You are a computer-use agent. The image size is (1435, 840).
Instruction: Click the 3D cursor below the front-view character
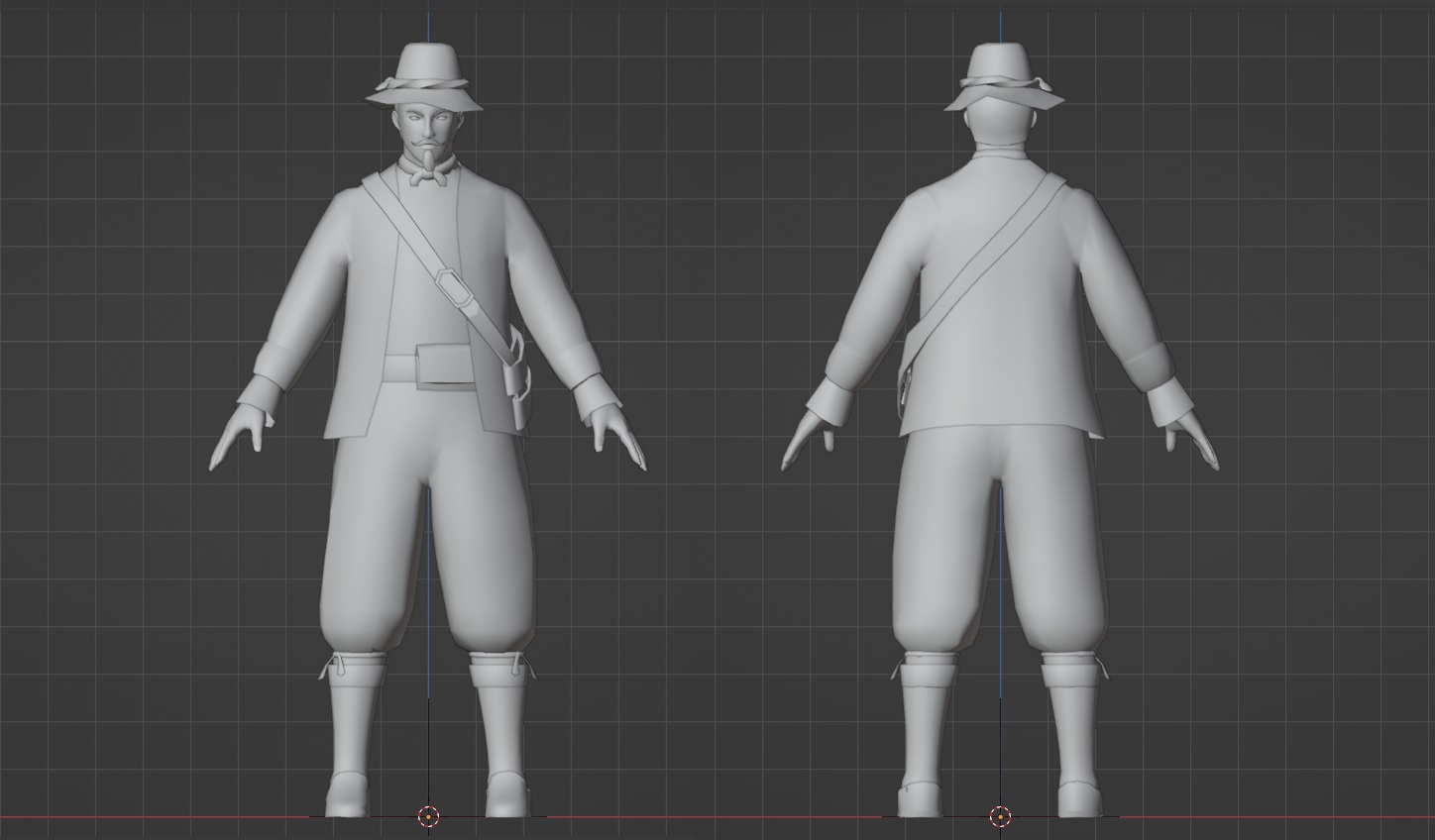[428, 816]
